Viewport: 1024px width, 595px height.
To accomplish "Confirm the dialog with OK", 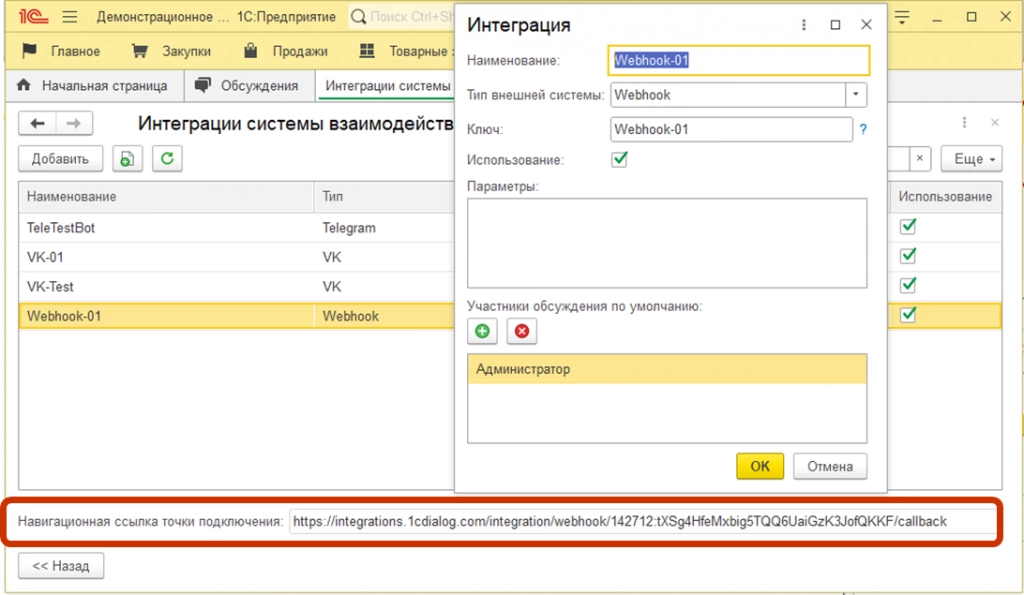I will pos(760,466).
